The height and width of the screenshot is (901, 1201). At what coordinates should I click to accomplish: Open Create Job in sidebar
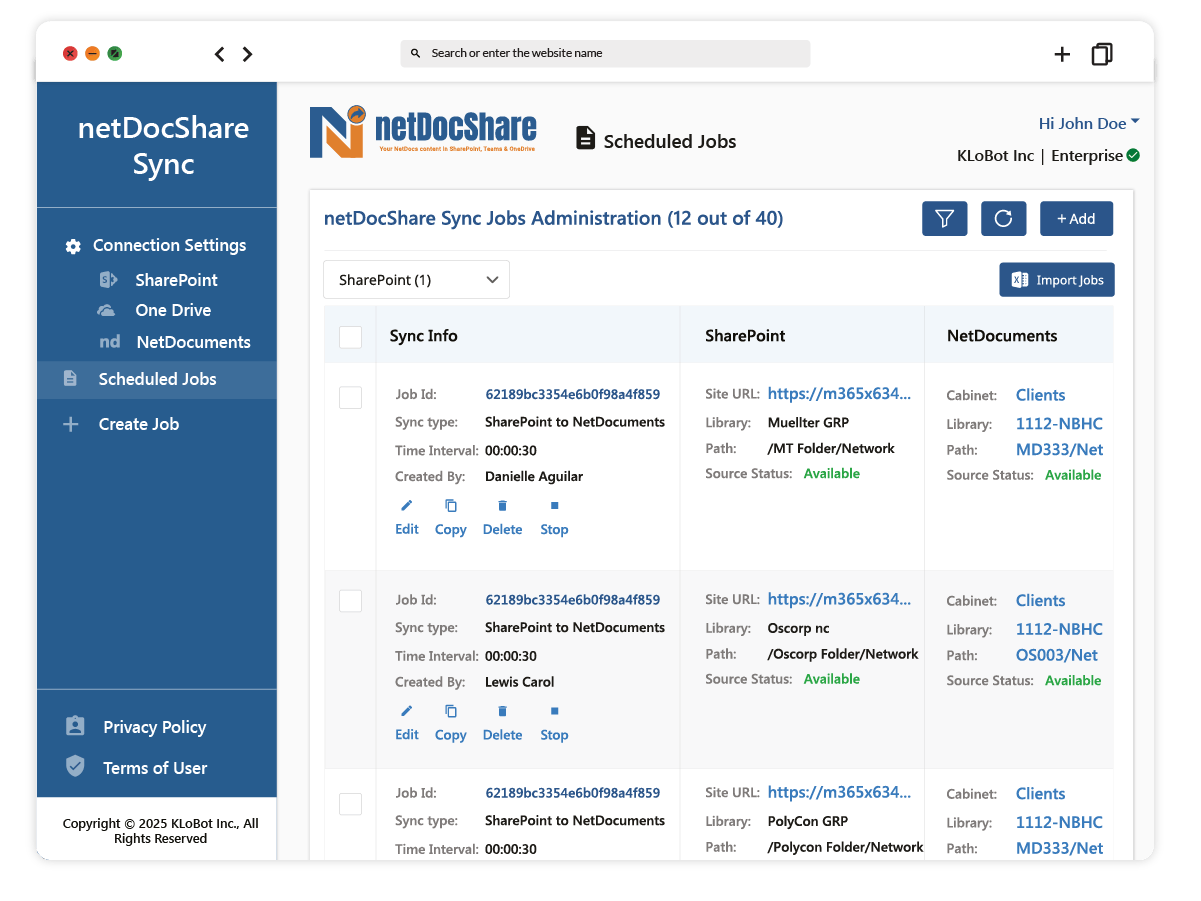[x=121, y=424]
